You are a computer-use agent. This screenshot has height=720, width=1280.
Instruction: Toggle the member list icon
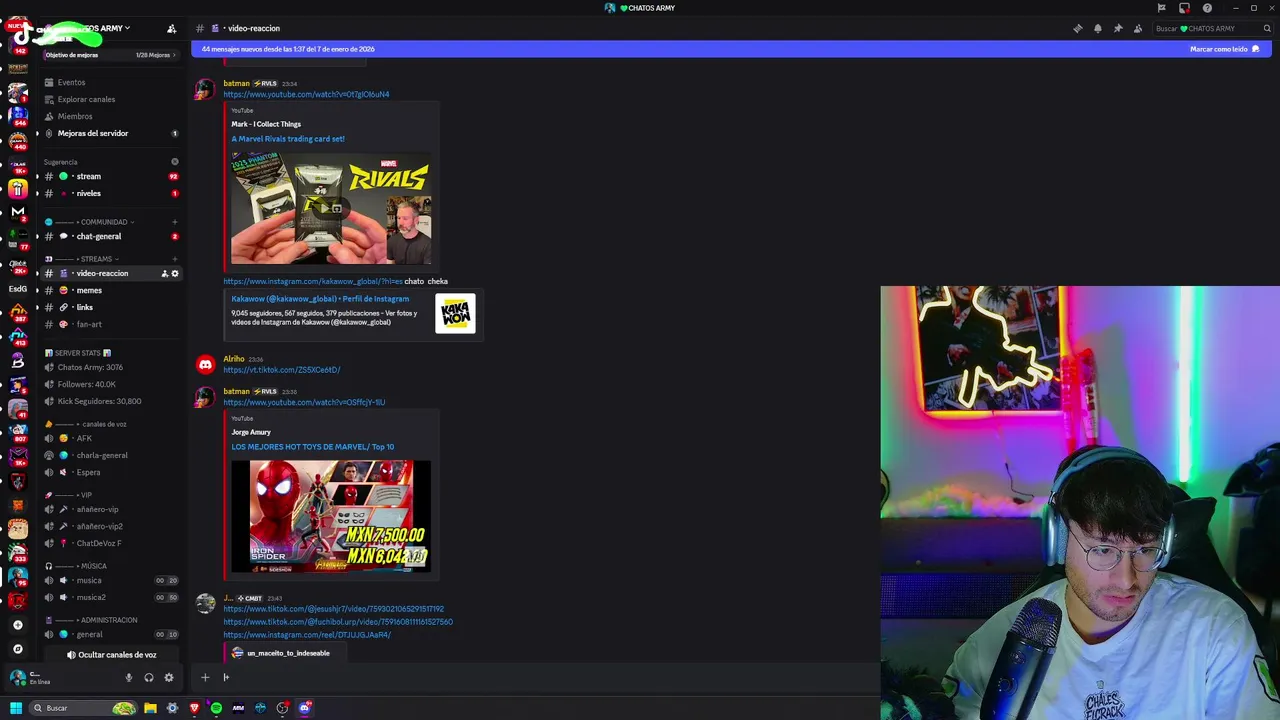[1137, 28]
